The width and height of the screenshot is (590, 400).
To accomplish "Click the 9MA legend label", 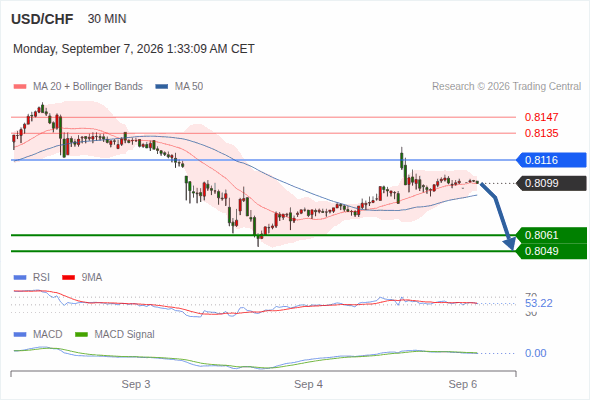I will pyautogui.click(x=92, y=278).
